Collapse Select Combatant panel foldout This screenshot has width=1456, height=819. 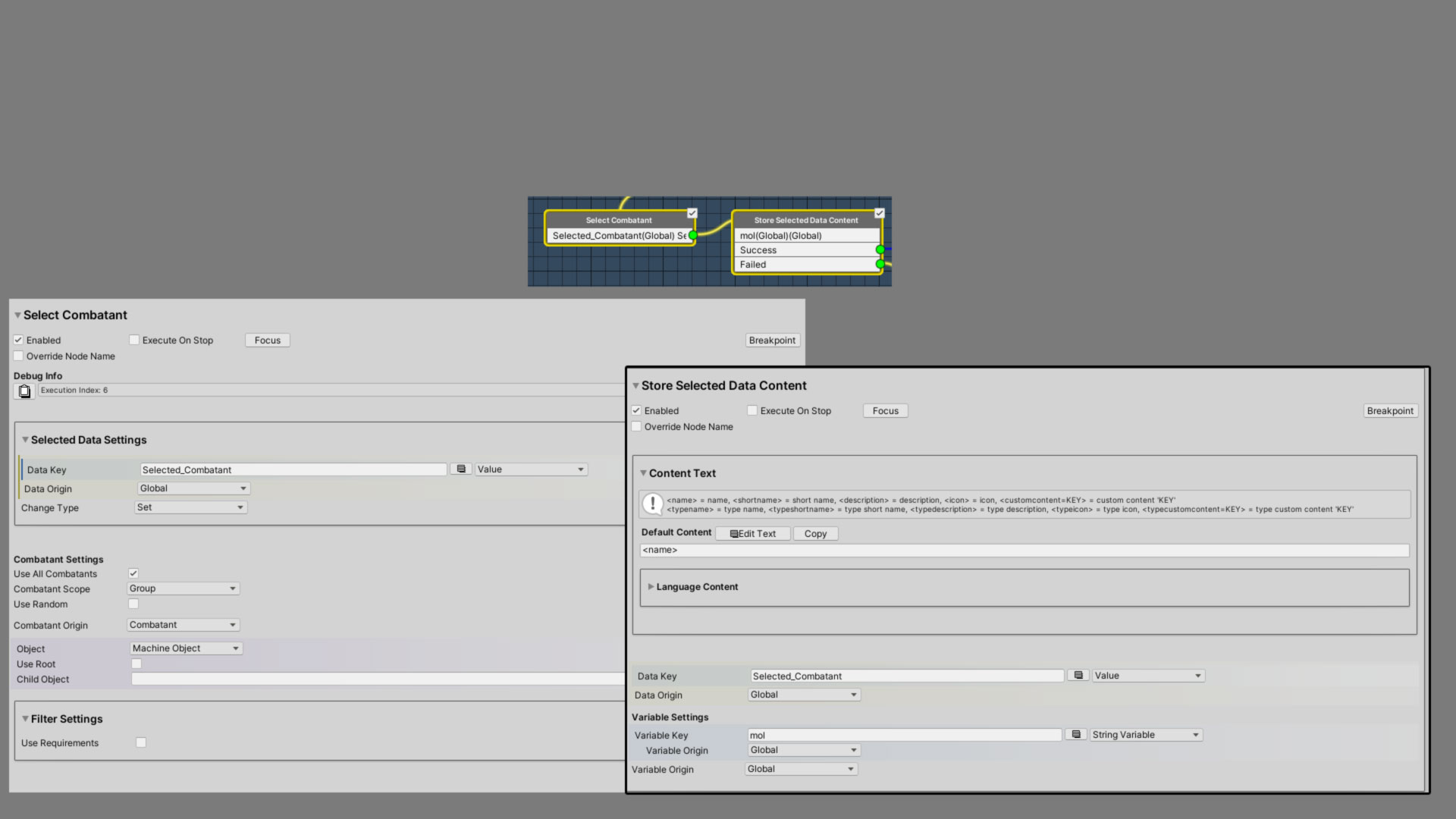click(x=17, y=315)
